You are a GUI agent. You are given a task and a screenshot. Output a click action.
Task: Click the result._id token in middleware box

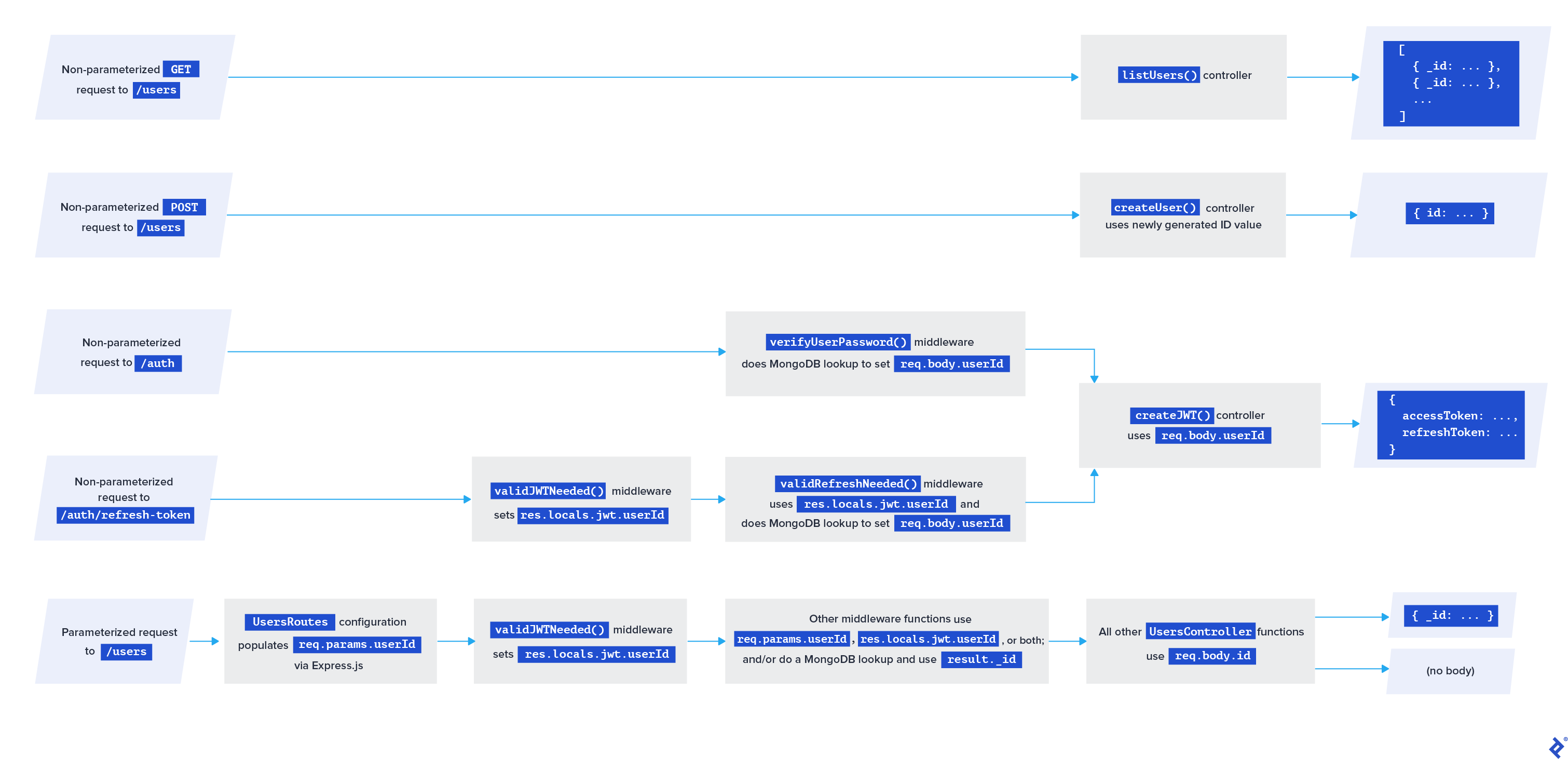[980, 659]
